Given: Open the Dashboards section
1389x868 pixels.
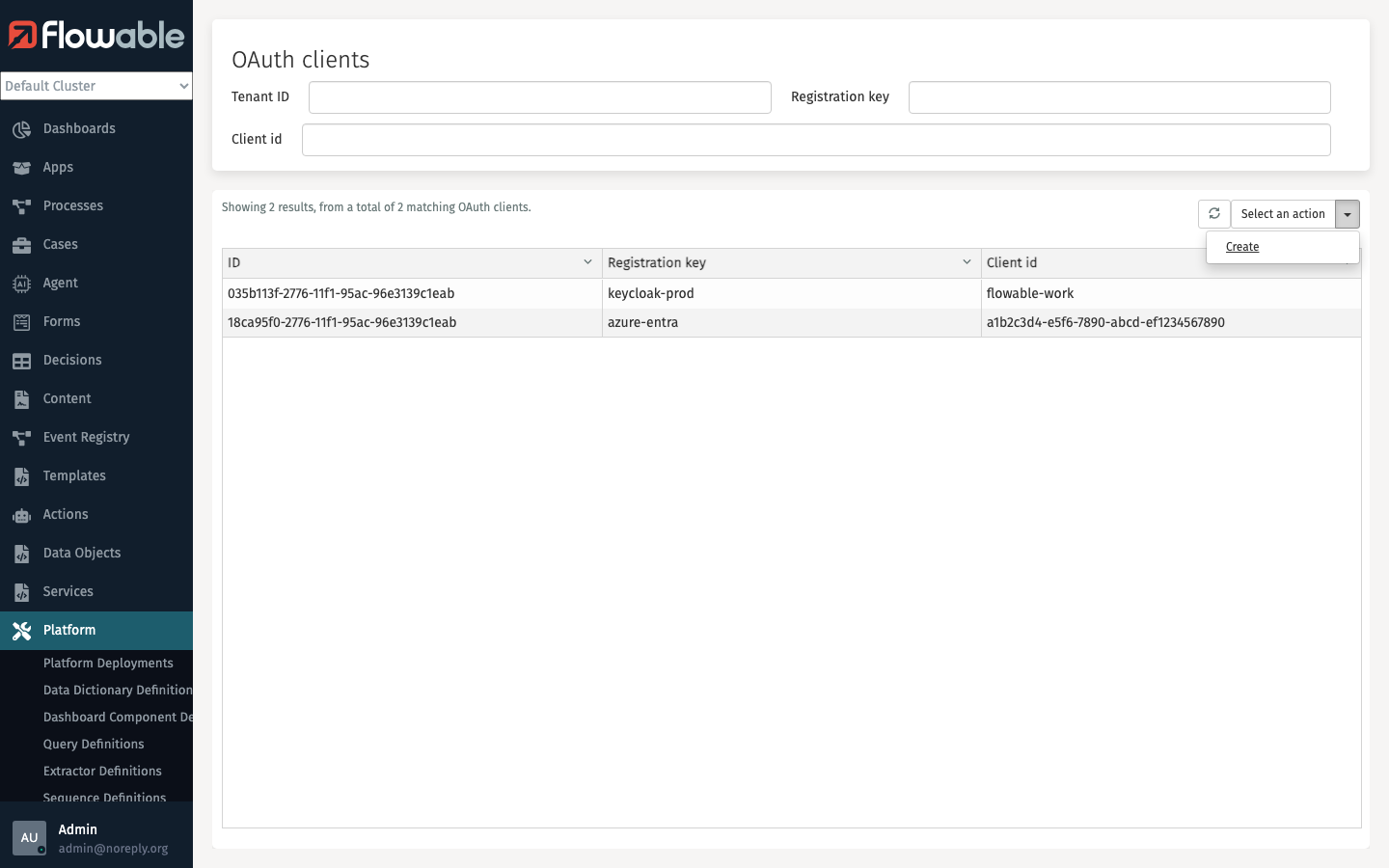Looking at the screenshot, I should 78,128.
